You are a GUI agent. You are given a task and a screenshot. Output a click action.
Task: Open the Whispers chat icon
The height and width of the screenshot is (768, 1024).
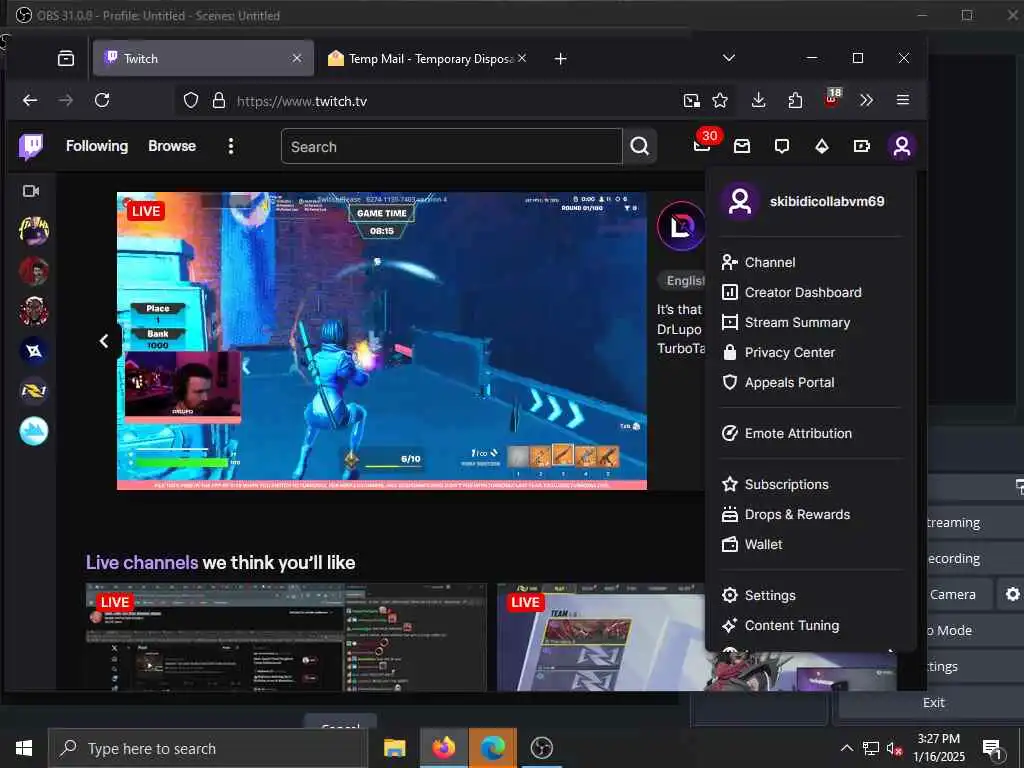pyautogui.click(x=782, y=146)
